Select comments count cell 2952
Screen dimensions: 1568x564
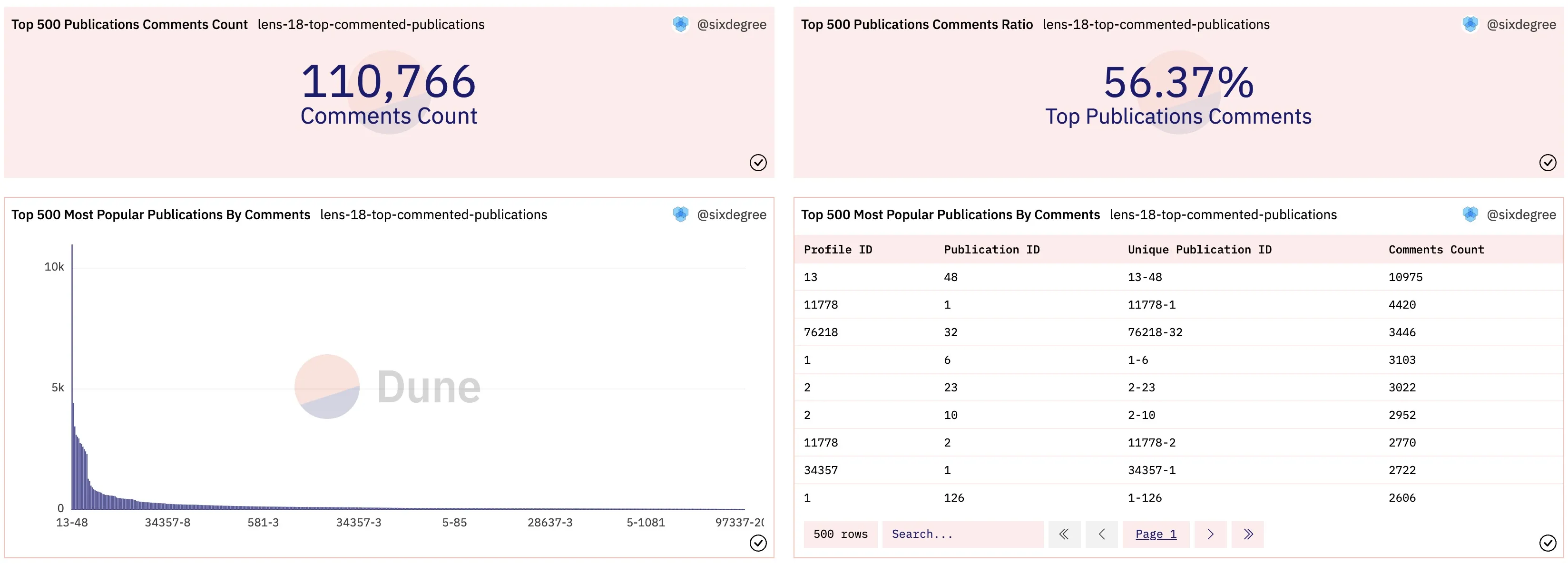click(x=1402, y=415)
